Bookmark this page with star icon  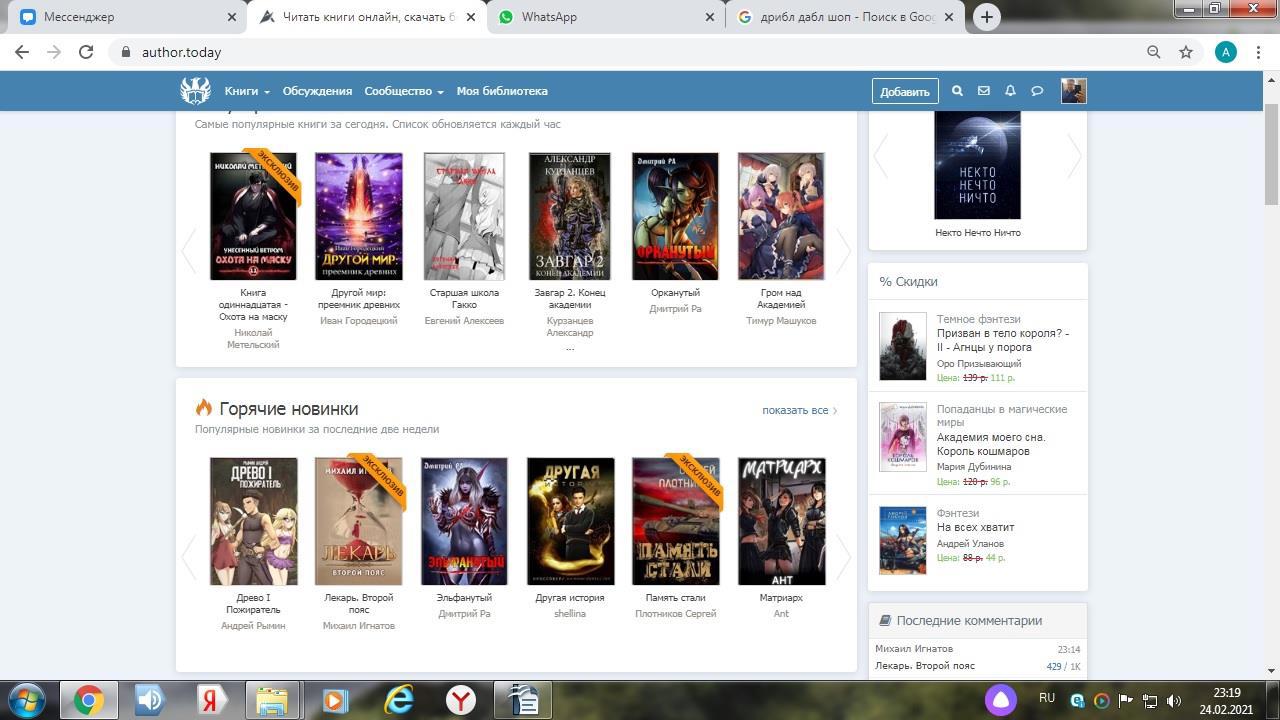tap(1186, 52)
